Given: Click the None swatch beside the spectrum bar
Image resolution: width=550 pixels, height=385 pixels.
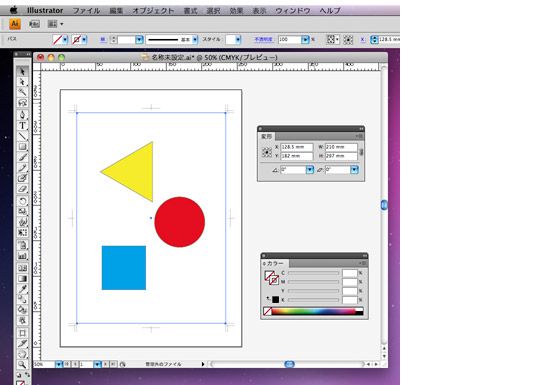Looking at the screenshot, I should point(268,311).
